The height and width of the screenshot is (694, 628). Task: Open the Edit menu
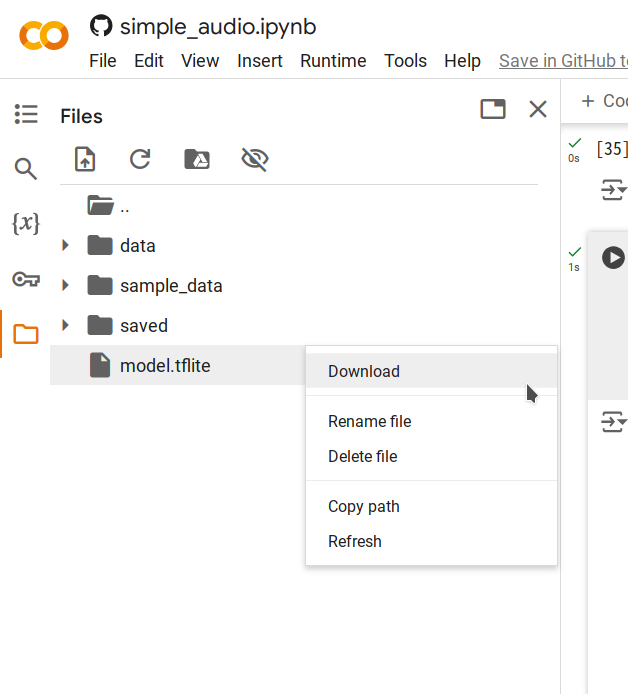[149, 61]
